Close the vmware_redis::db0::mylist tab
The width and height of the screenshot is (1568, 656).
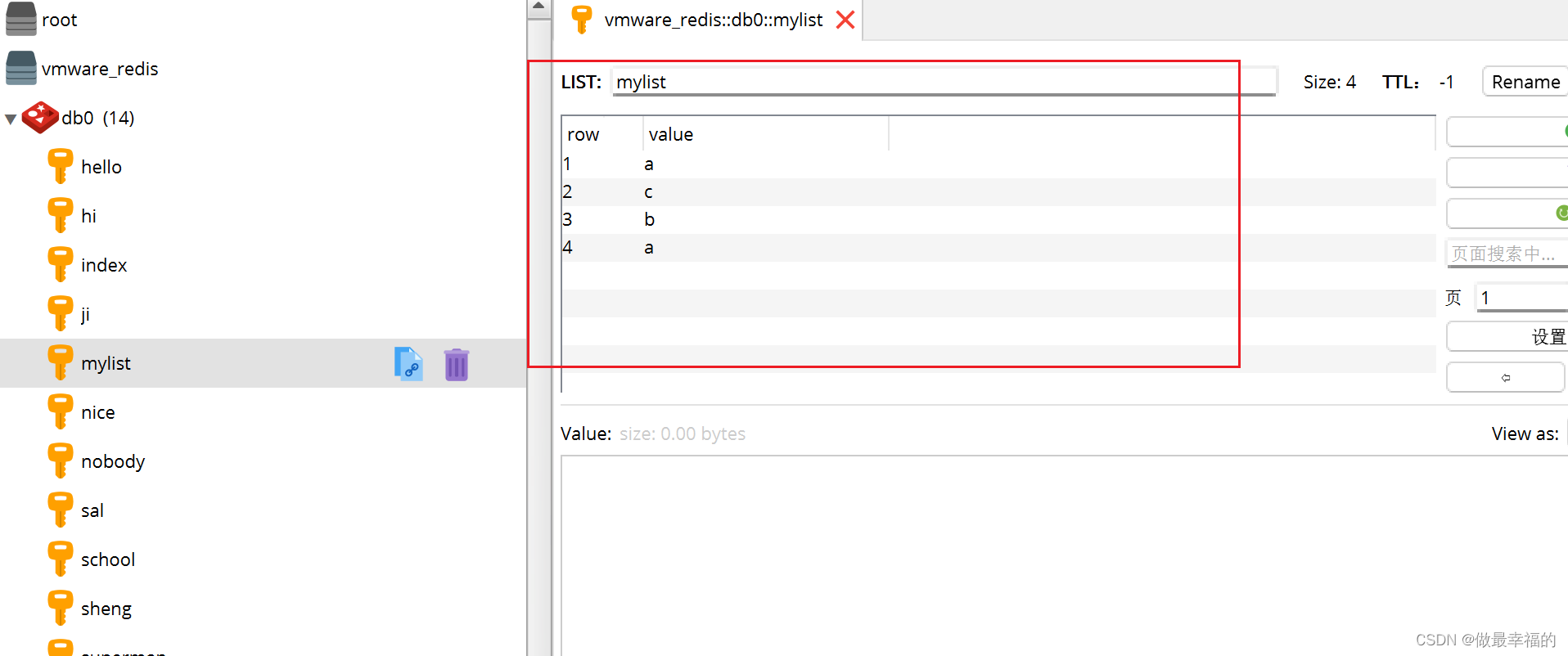845,20
